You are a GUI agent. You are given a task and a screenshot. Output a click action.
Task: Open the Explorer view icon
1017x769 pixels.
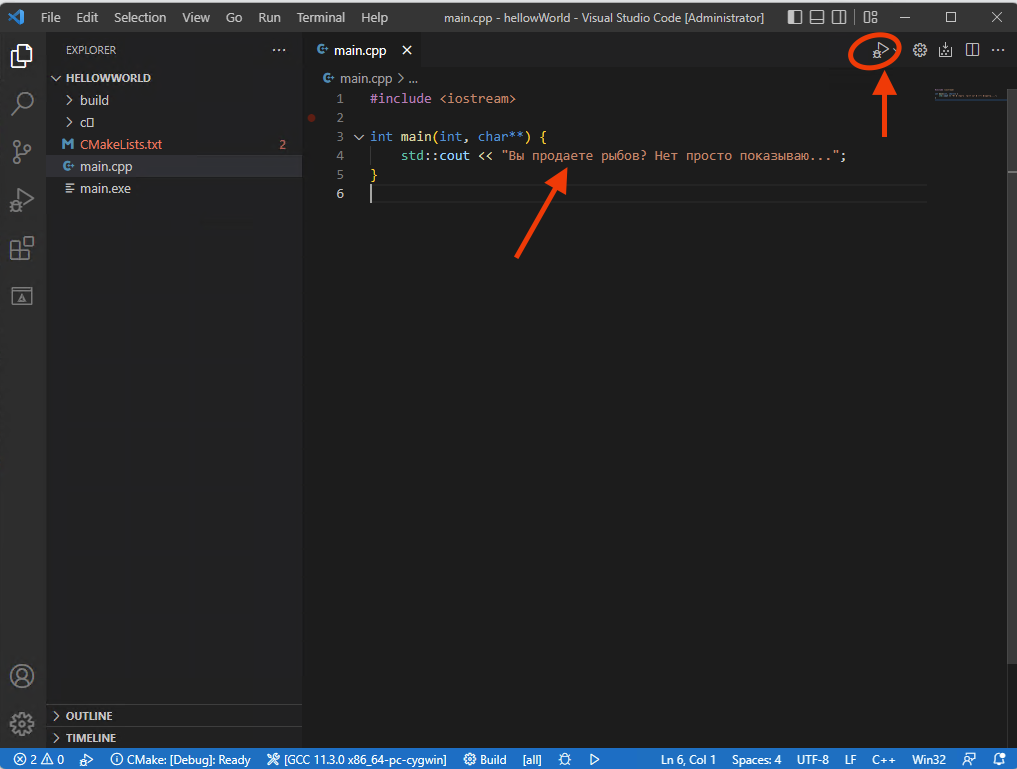click(22, 56)
